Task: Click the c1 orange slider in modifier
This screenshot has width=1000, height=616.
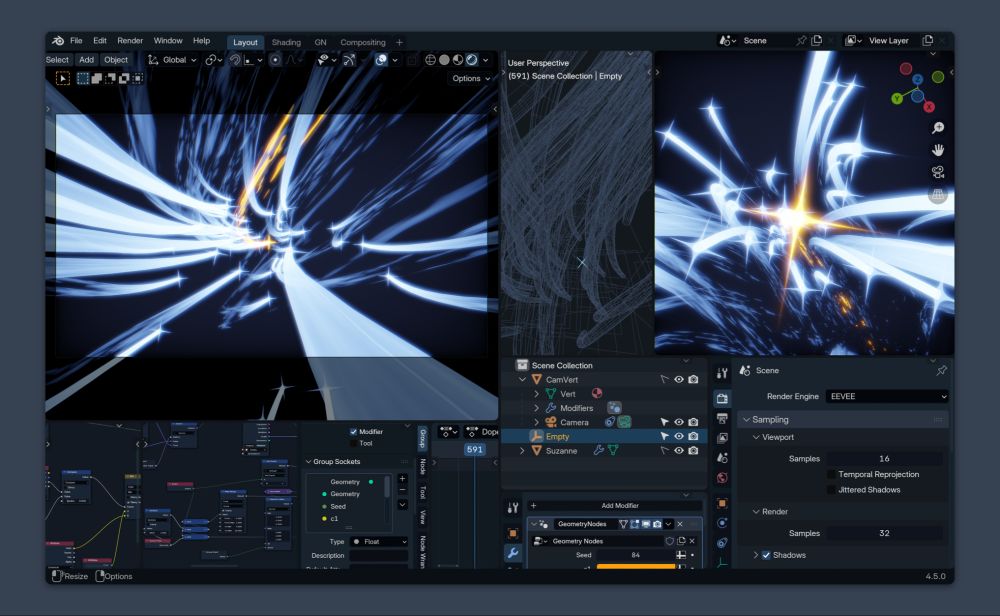Action: click(x=636, y=566)
